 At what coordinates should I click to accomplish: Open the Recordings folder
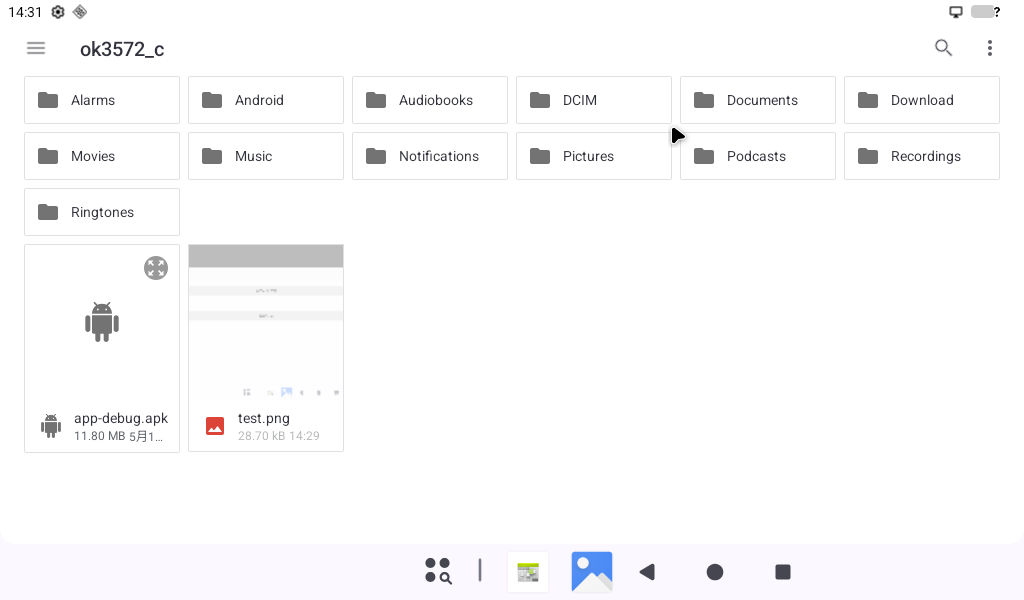coord(921,156)
